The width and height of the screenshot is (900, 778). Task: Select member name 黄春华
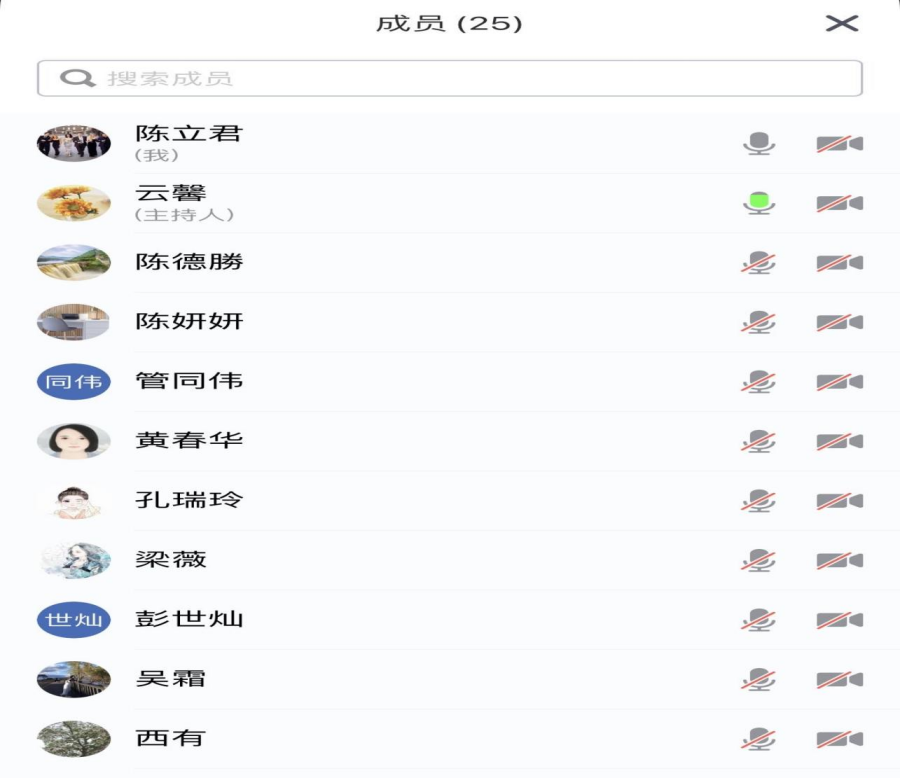tap(189, 440)
